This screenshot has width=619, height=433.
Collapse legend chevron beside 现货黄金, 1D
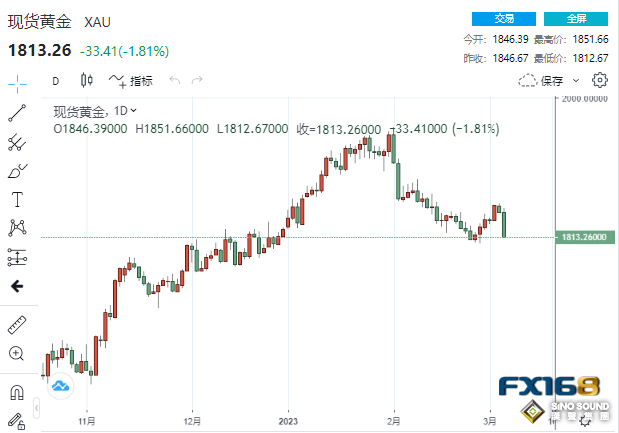[133, 111]
